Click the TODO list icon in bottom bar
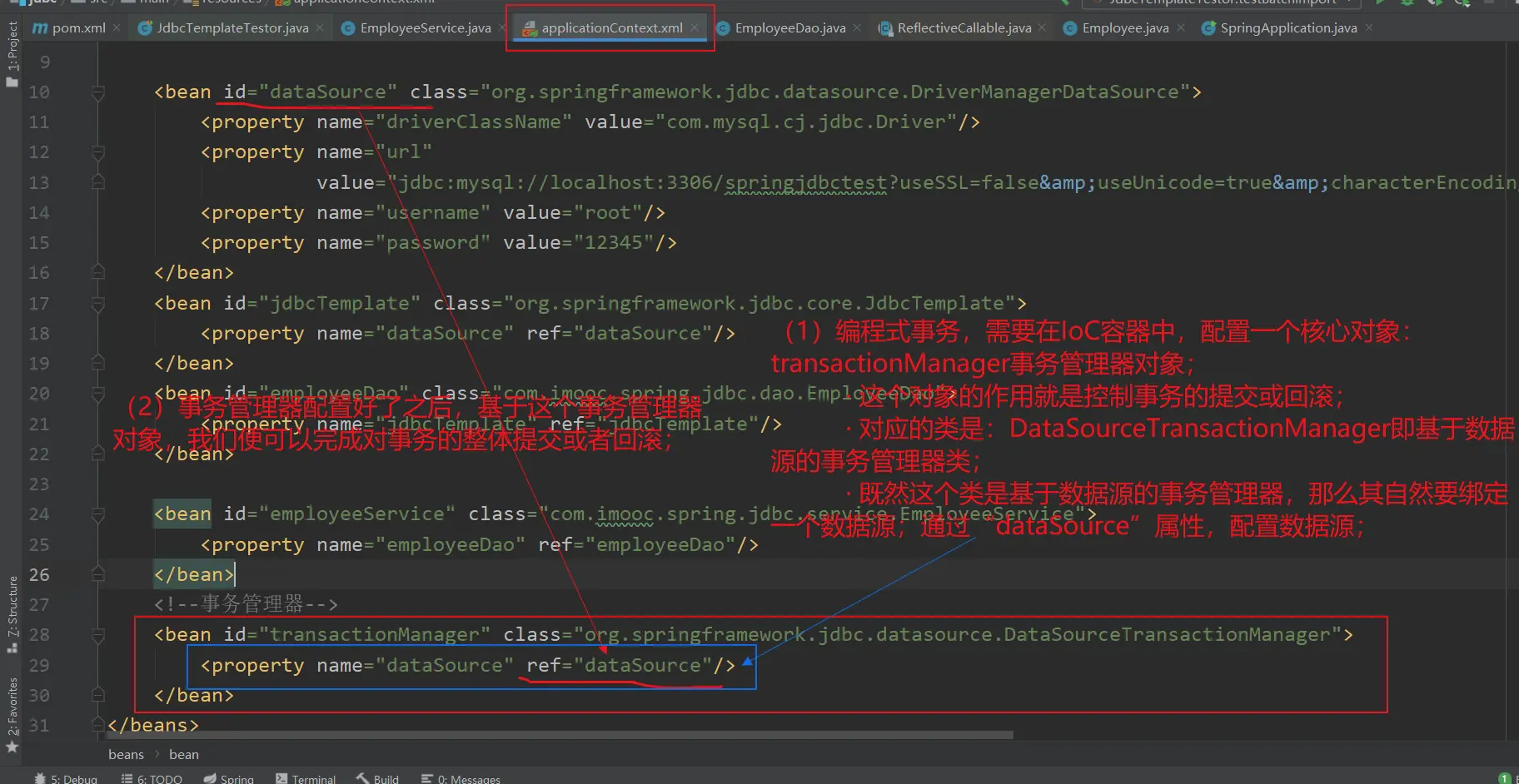Image resolution: width=1519 pixels, height=784 pixels. point(127,779)
